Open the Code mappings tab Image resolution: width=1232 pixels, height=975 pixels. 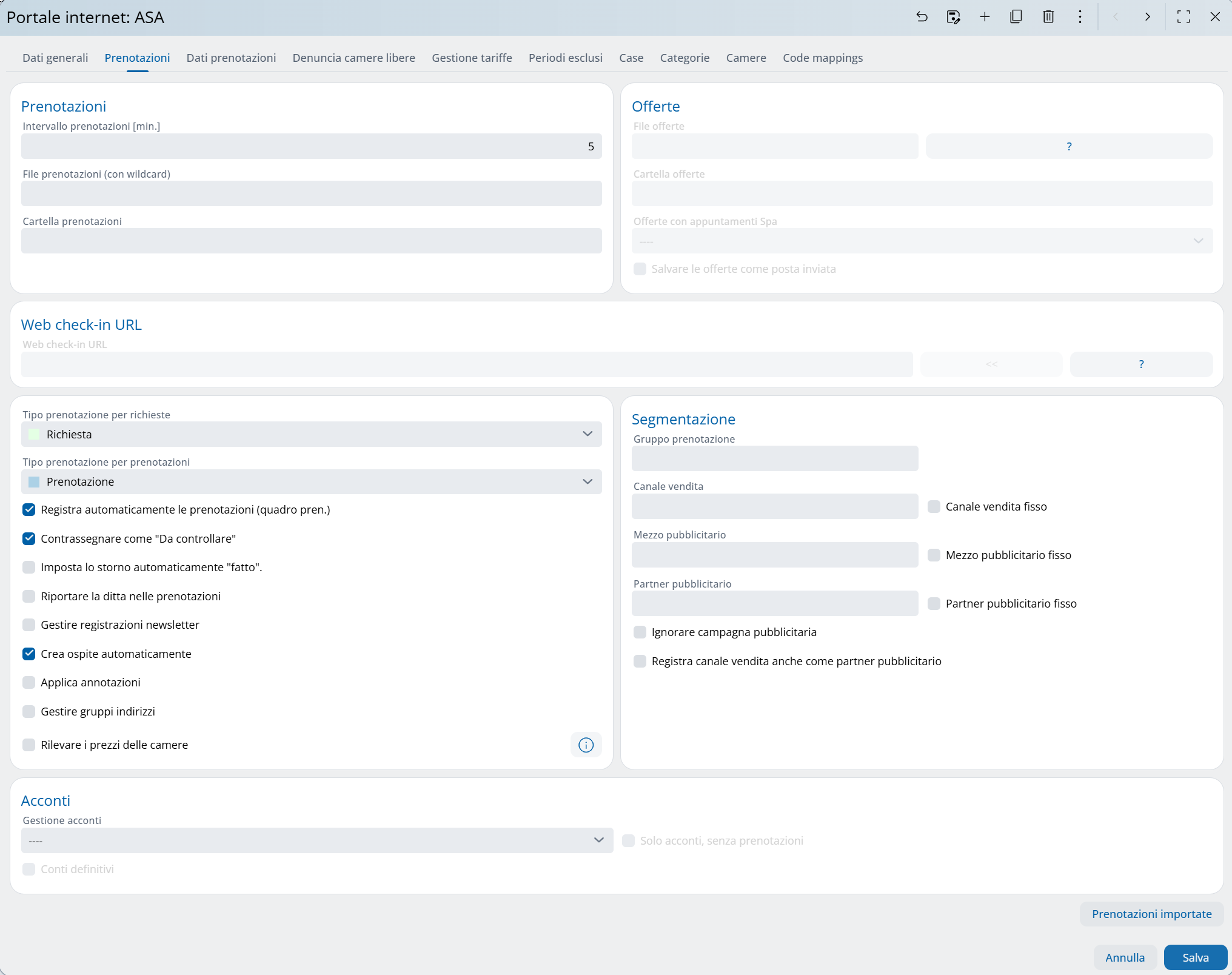[822, 58]
